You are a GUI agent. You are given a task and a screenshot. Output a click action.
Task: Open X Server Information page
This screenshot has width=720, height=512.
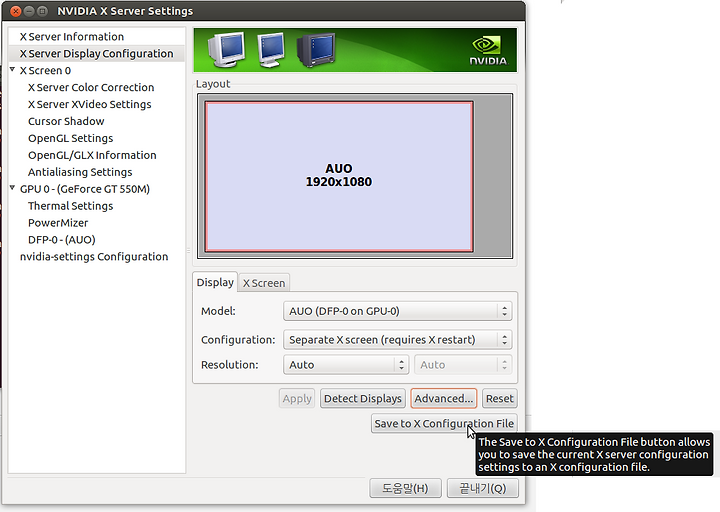pos(72,37)
